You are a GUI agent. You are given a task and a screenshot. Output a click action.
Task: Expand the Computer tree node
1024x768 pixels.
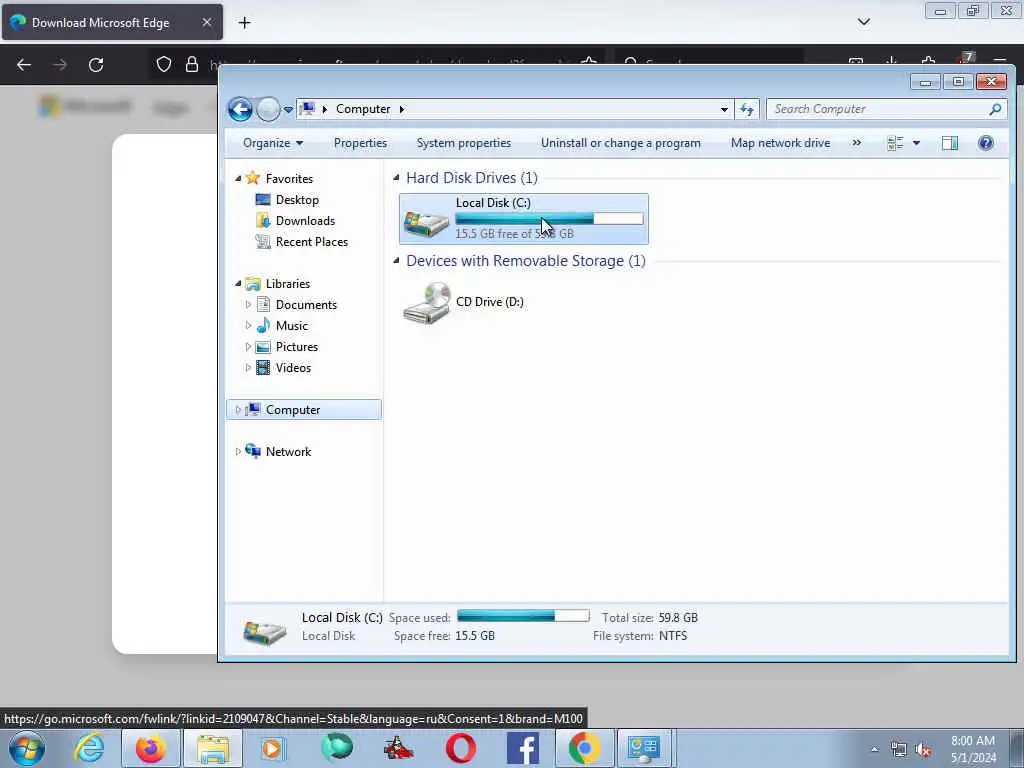pos(238,409)
